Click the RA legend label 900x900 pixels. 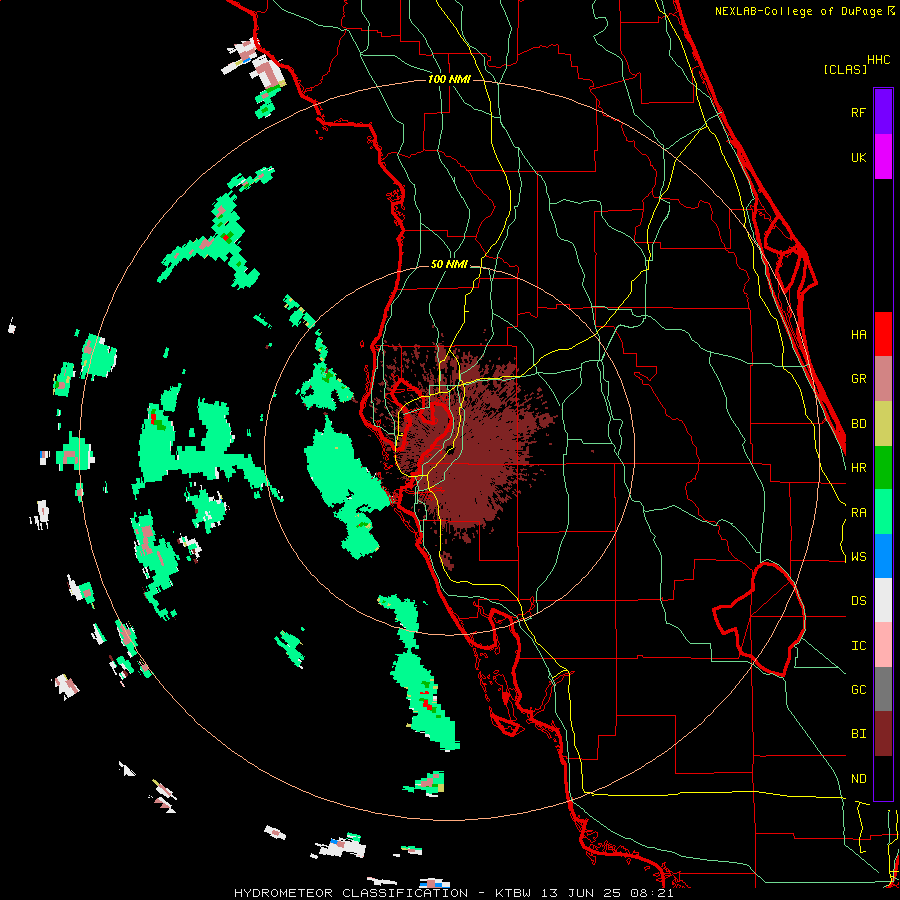click(x=858, y=513)
